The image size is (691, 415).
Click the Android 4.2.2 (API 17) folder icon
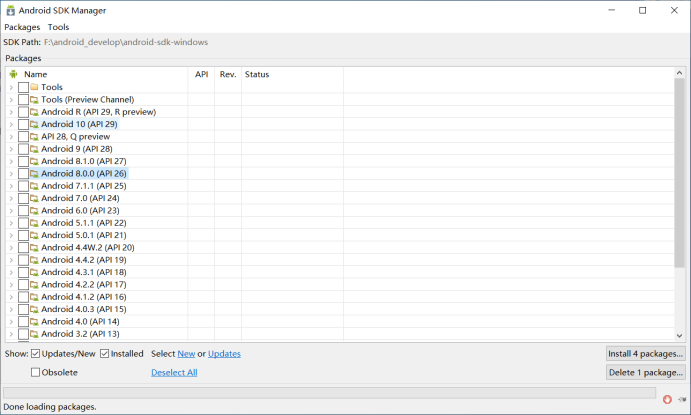(34, 285)
